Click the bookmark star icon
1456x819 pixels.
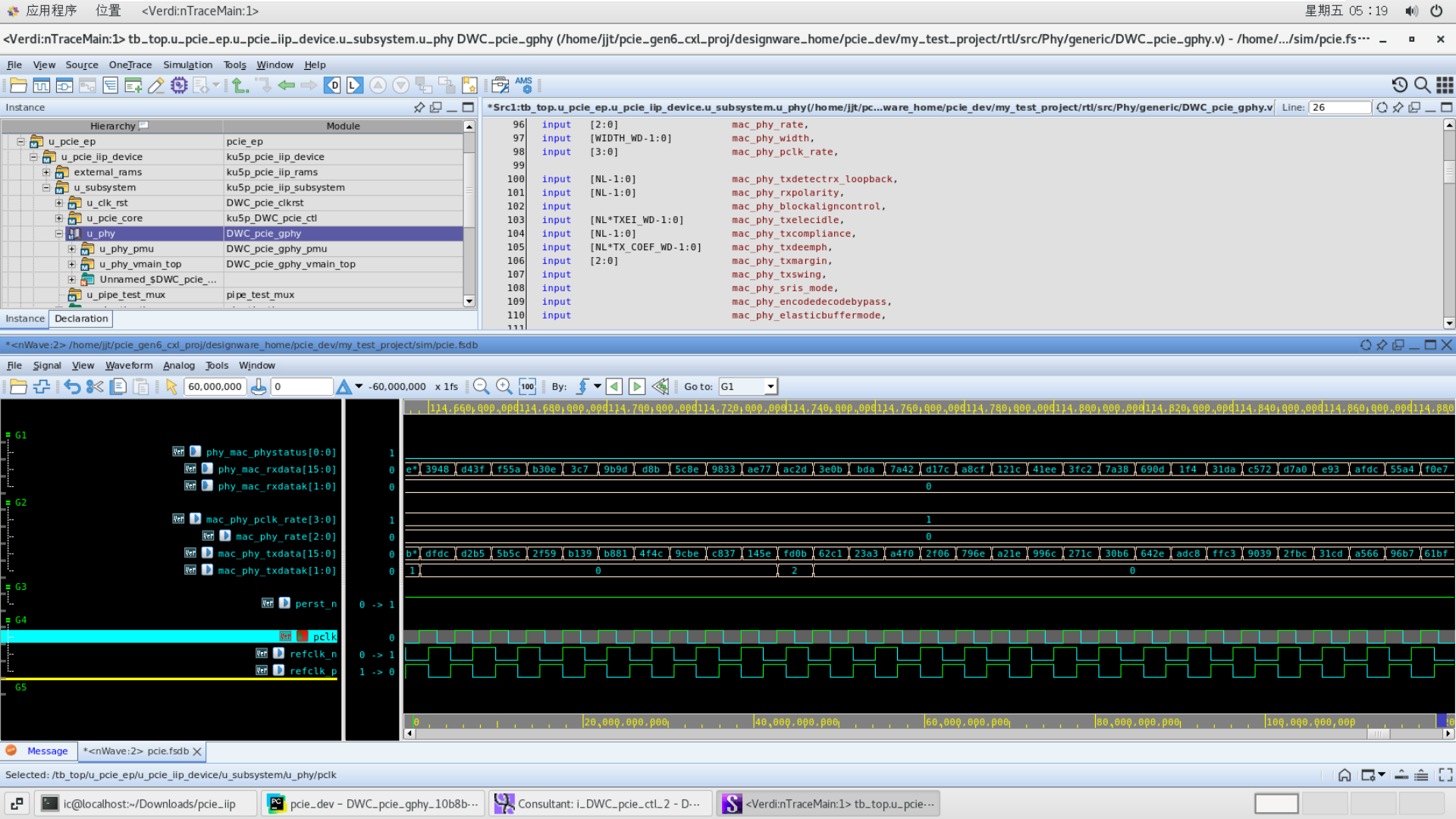click(x=469, y=86)
